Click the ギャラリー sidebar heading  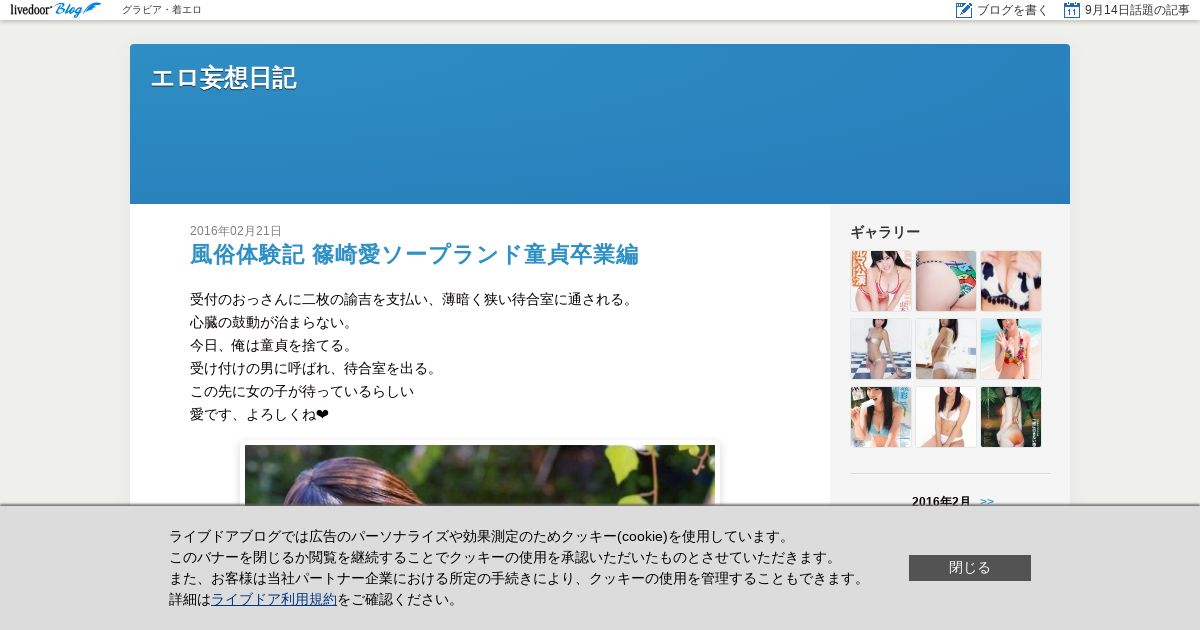[x=885, y=232]
